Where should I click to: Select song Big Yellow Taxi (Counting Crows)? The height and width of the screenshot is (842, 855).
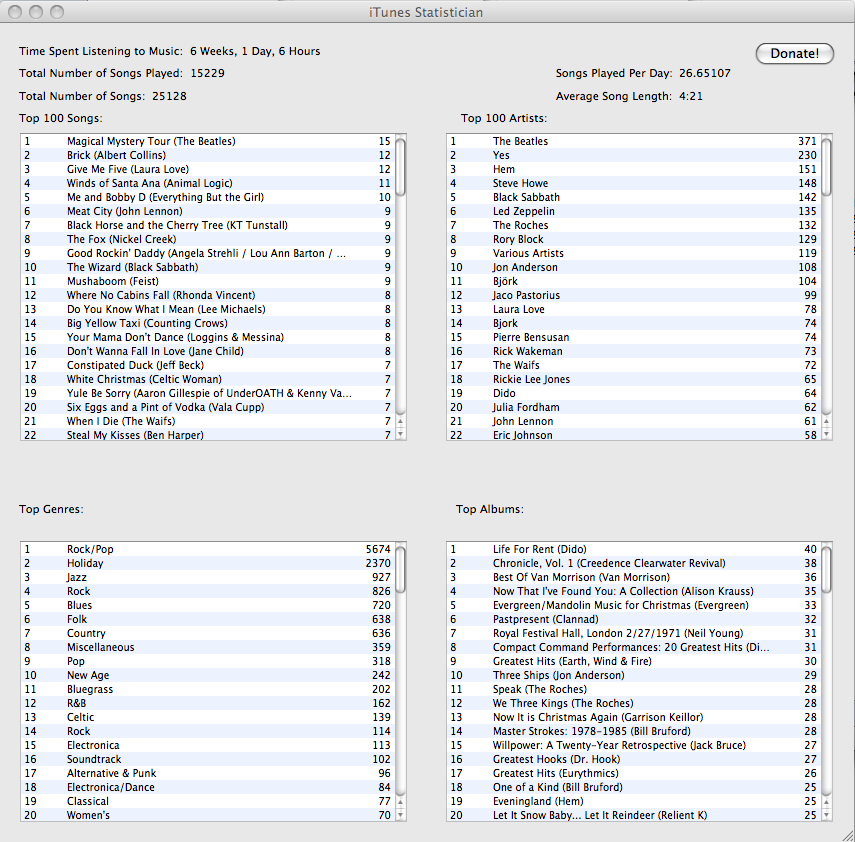coord(208,323)
